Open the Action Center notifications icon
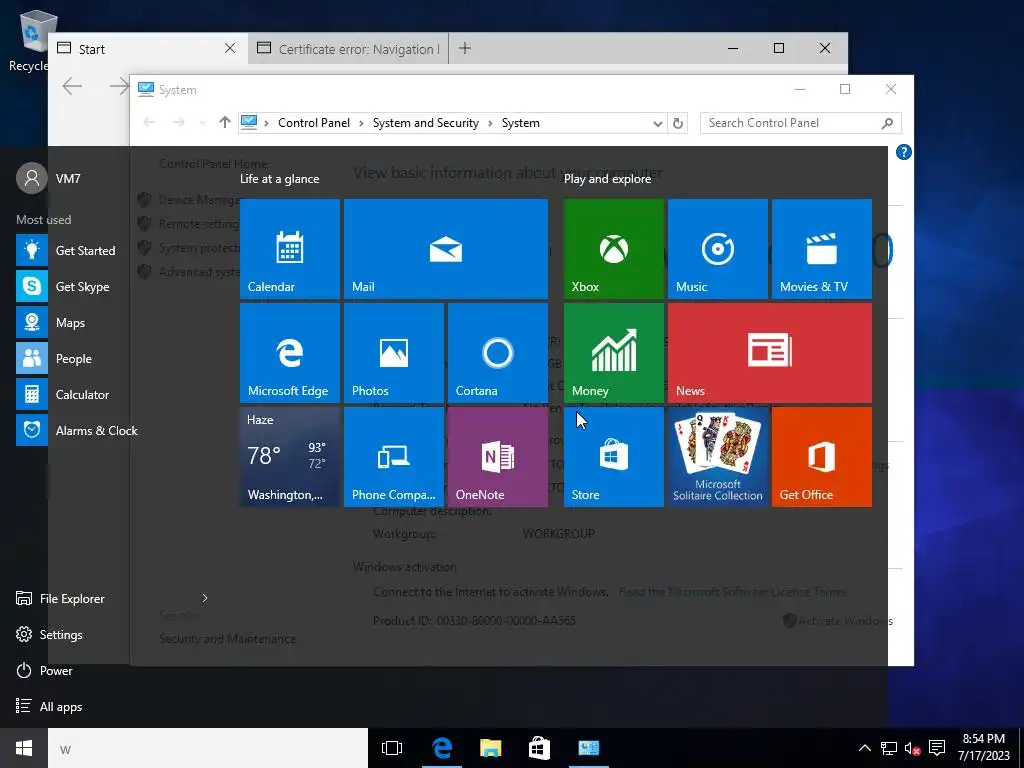1024x768 pixels. point(937,748)
